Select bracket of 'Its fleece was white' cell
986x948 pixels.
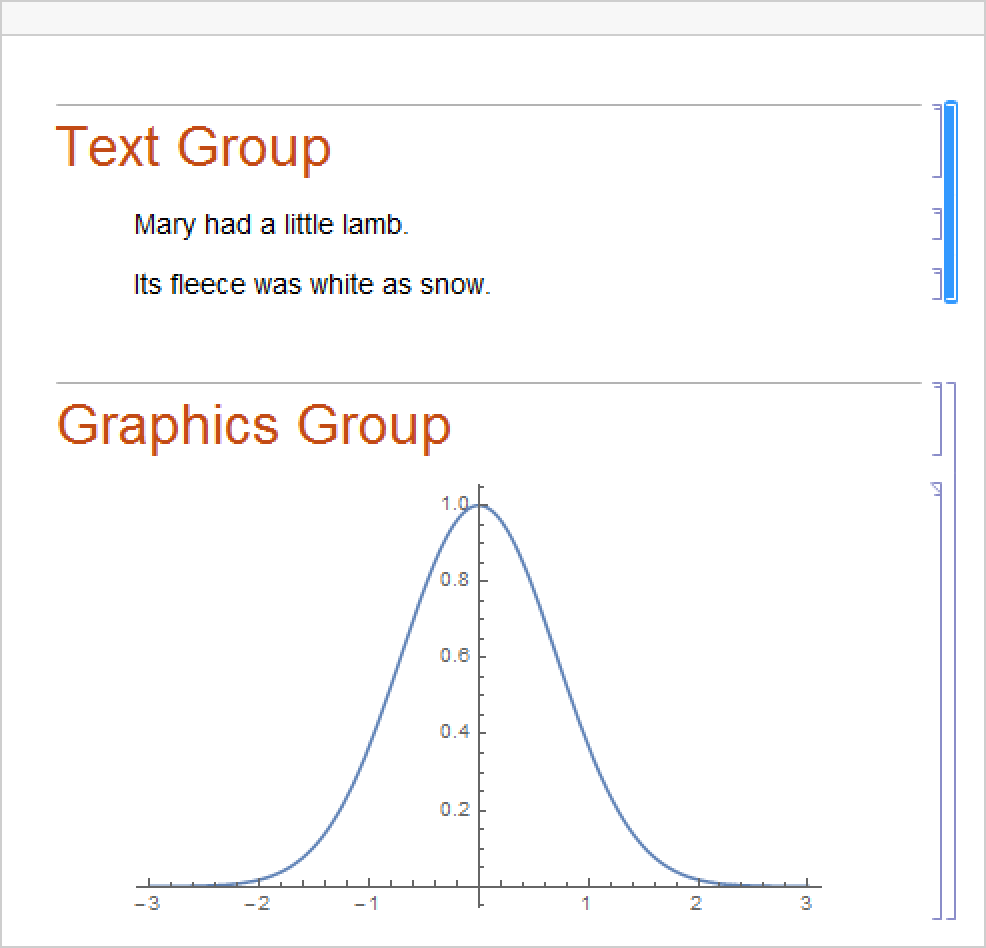pyautogui.click(x=938, y=284)
